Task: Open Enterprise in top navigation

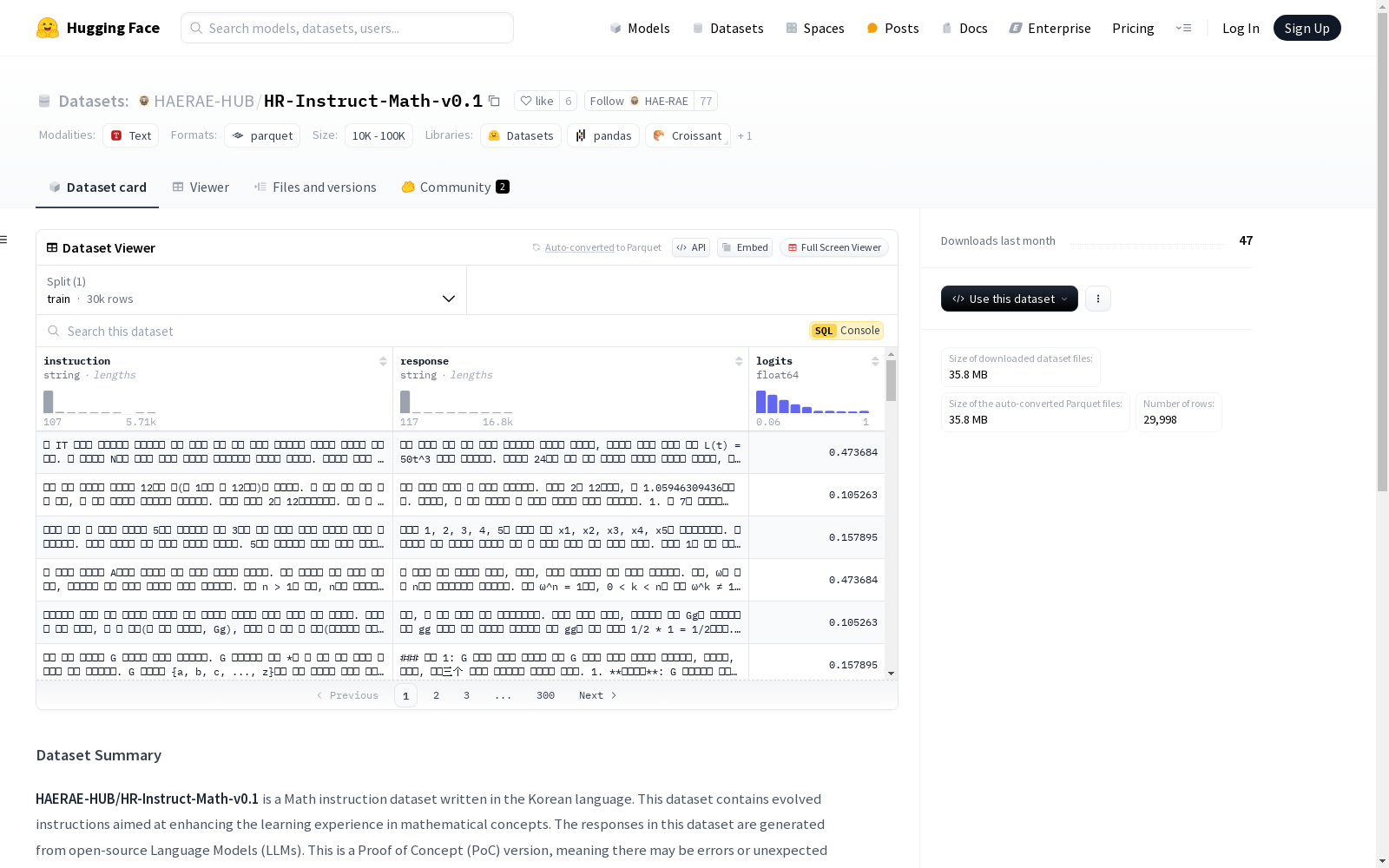Action: pyautogui.click(x=1050, y=28)
